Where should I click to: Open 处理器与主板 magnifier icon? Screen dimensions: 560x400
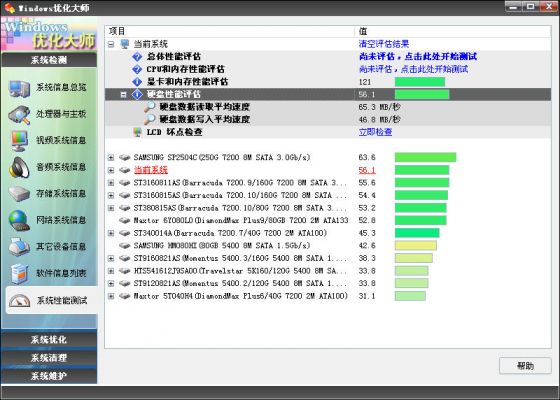point(19,115)
